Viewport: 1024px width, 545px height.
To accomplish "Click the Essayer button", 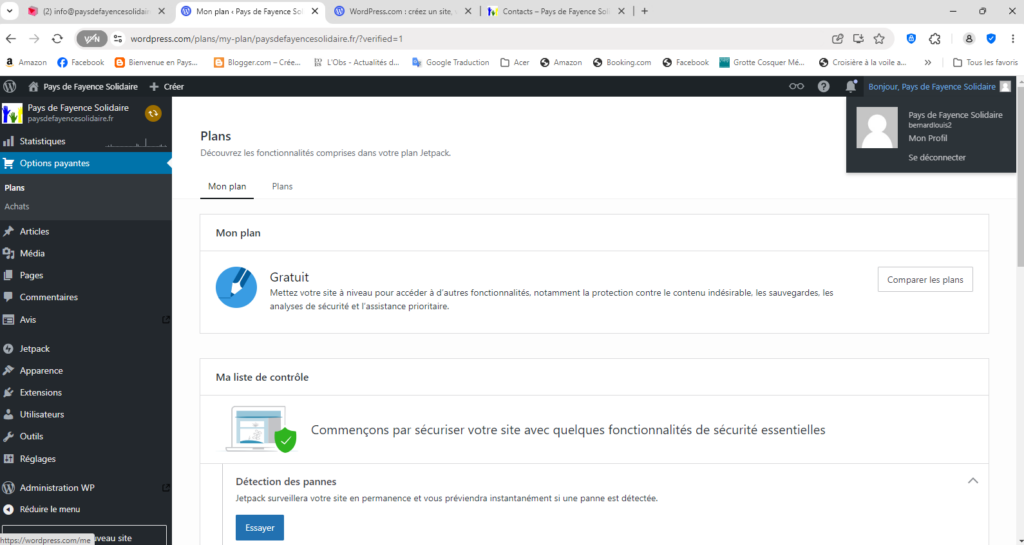I will click(259, 527).
